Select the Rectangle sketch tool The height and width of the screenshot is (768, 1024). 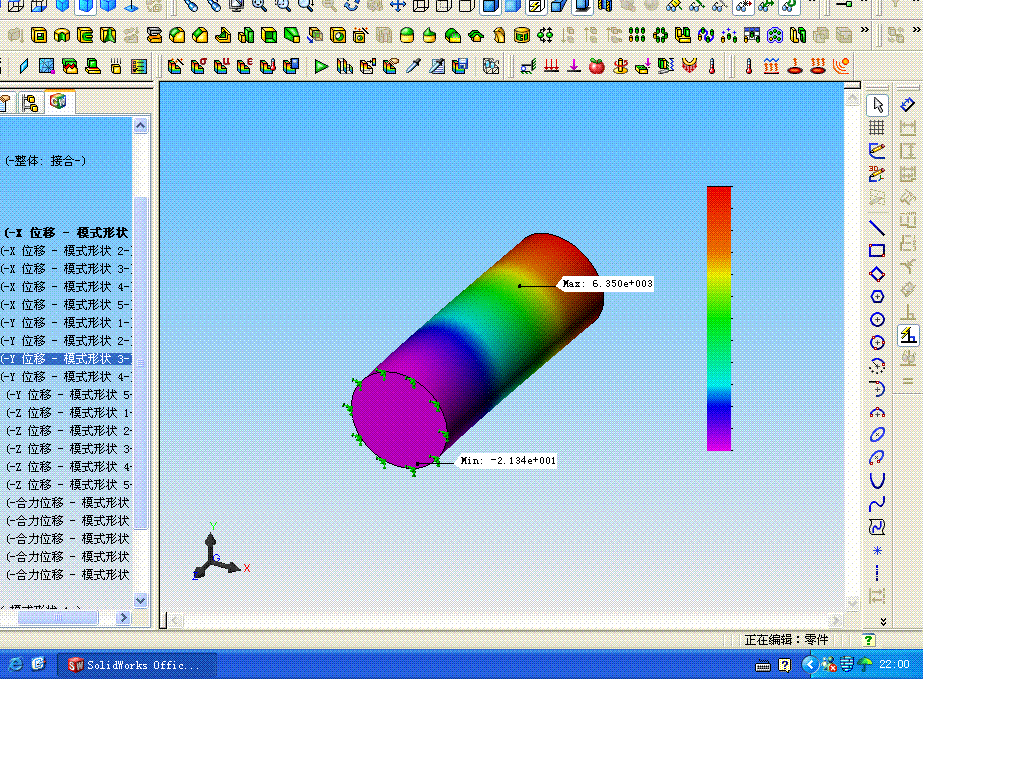pos(877,251)
